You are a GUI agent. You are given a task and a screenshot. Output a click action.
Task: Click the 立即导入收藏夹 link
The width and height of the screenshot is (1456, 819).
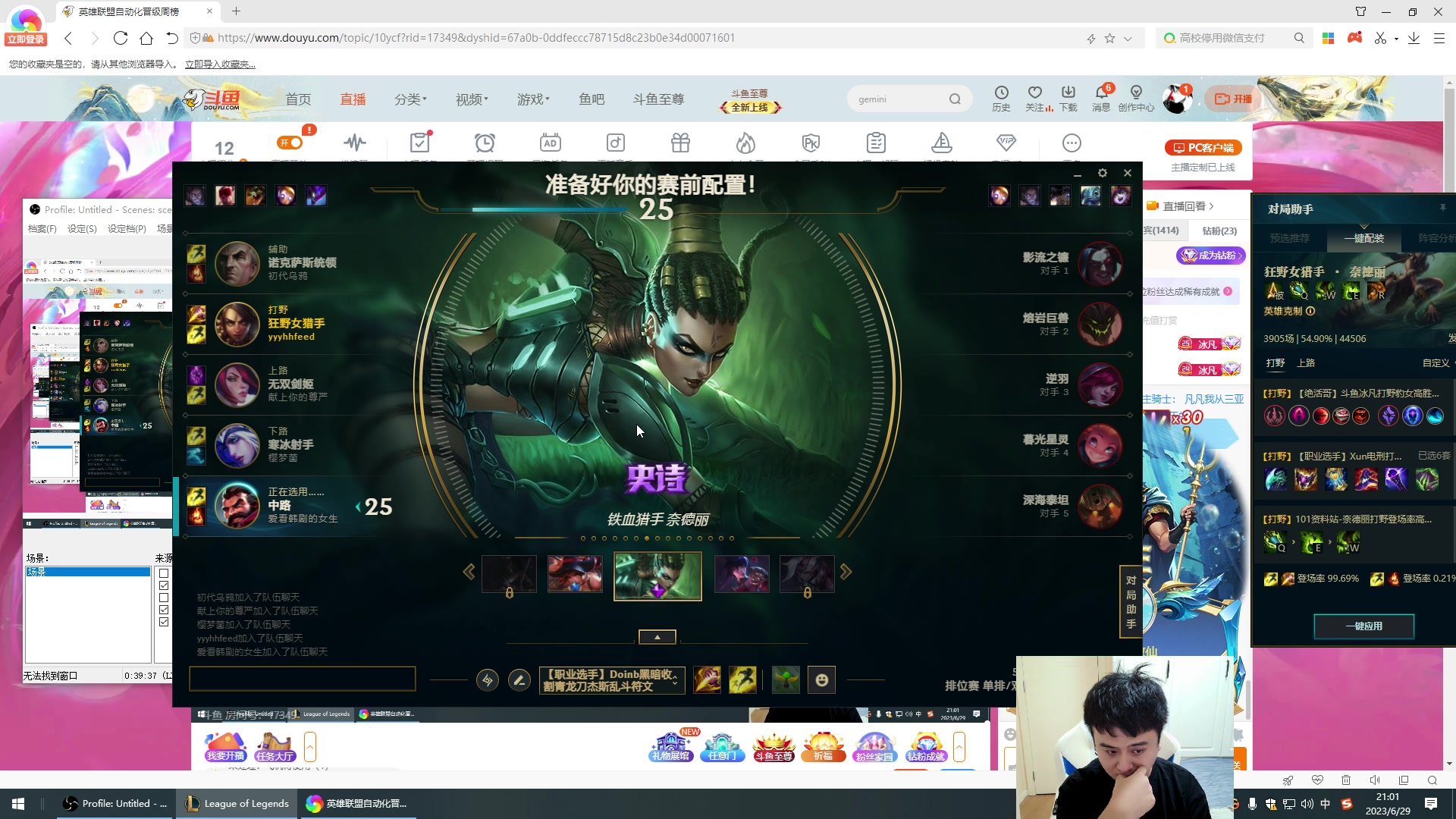point(220,64)
